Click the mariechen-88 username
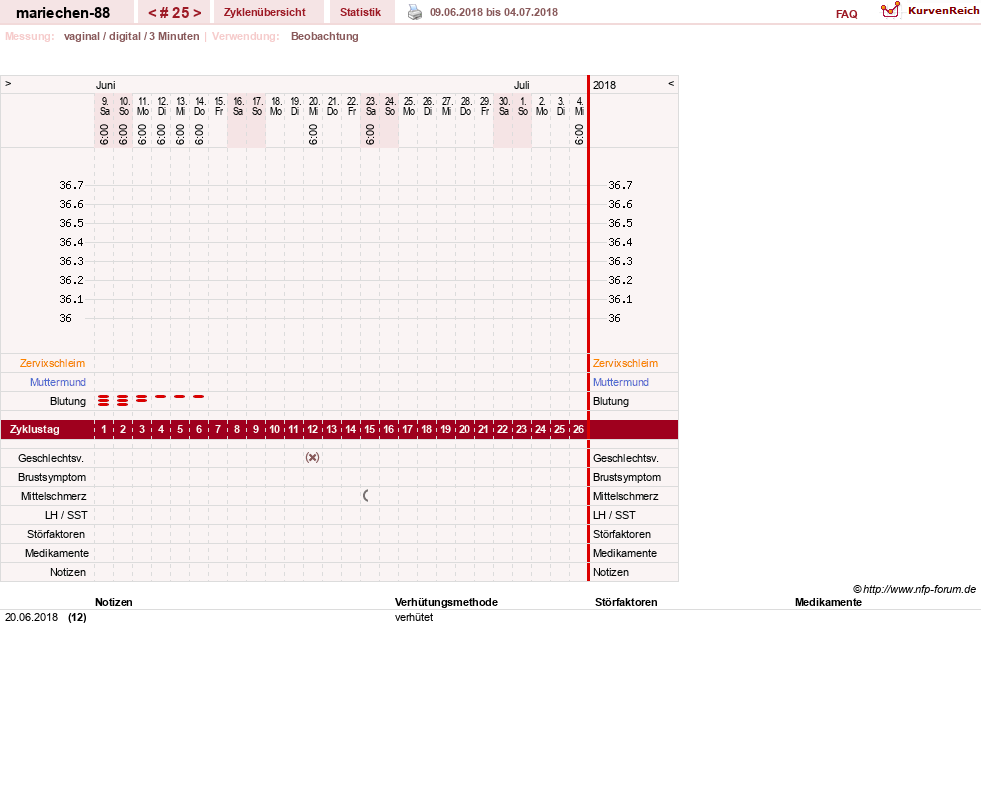The width and height of the screenshot is (981, 801). 63,13
